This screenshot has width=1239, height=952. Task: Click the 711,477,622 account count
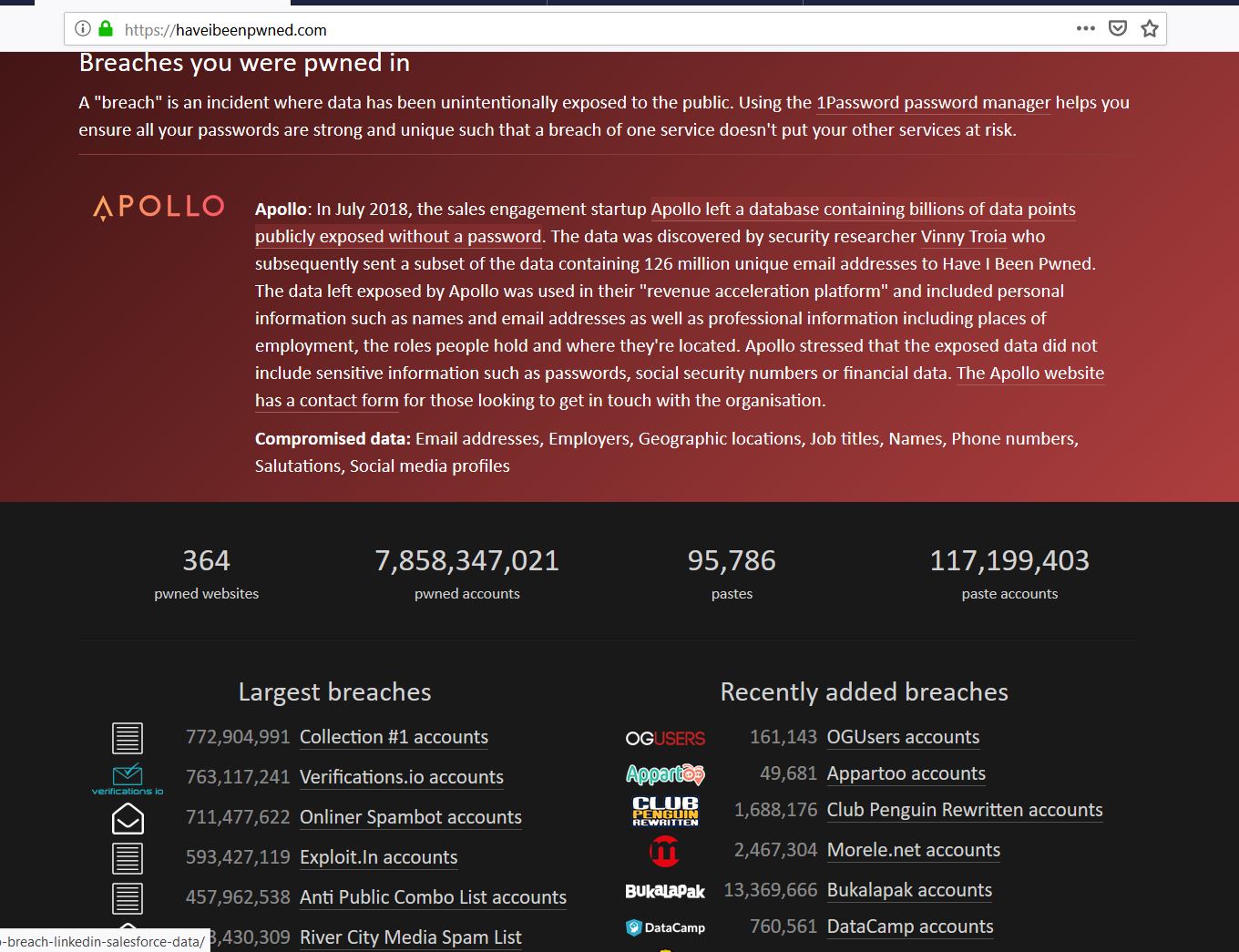[238, 817]
